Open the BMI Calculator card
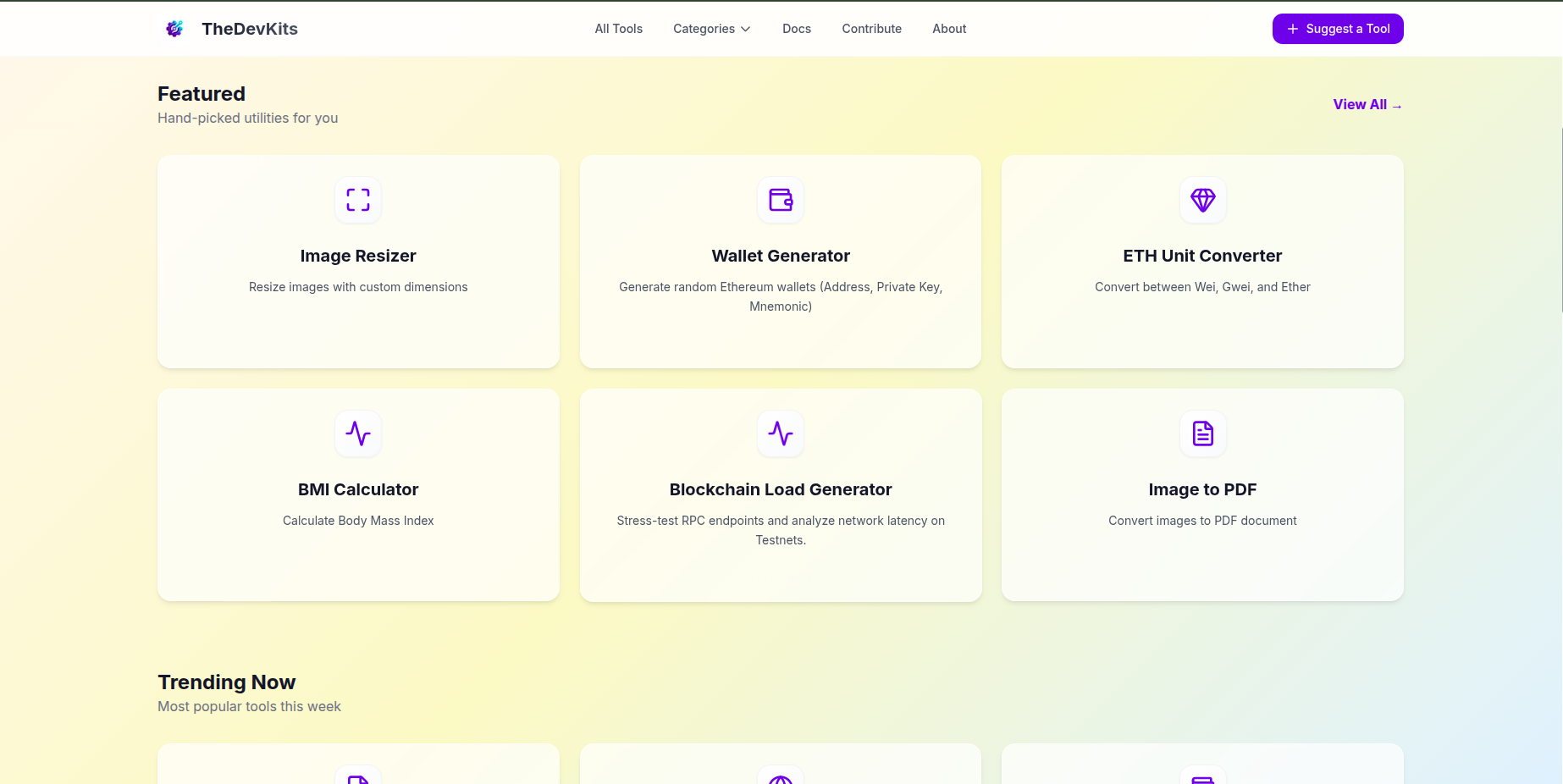The height and width of the screenshot is (784, 1563). pos(357,494)
